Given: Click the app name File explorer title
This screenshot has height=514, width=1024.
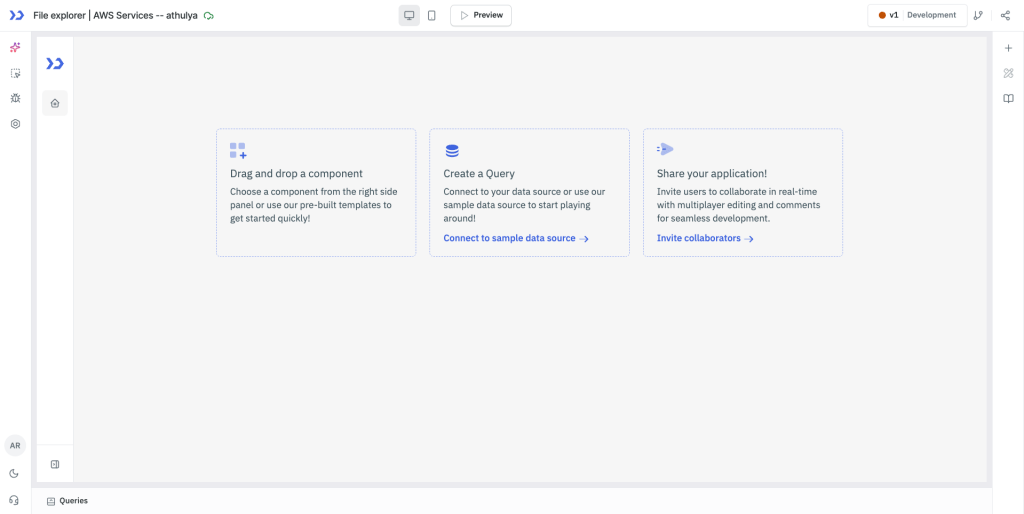Looking at the screenshot, I should click(115, 15).
